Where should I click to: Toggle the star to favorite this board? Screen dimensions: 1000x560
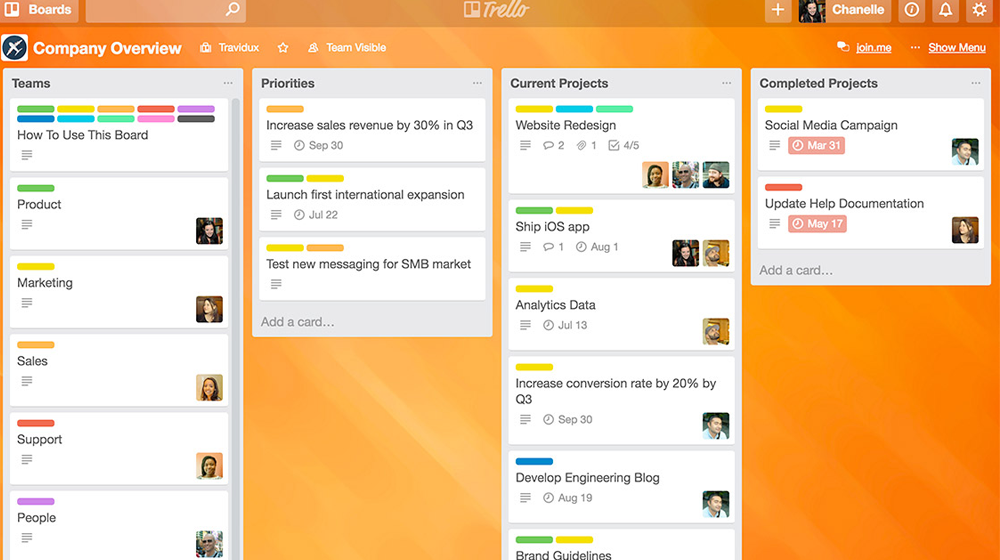pos(283,48)
